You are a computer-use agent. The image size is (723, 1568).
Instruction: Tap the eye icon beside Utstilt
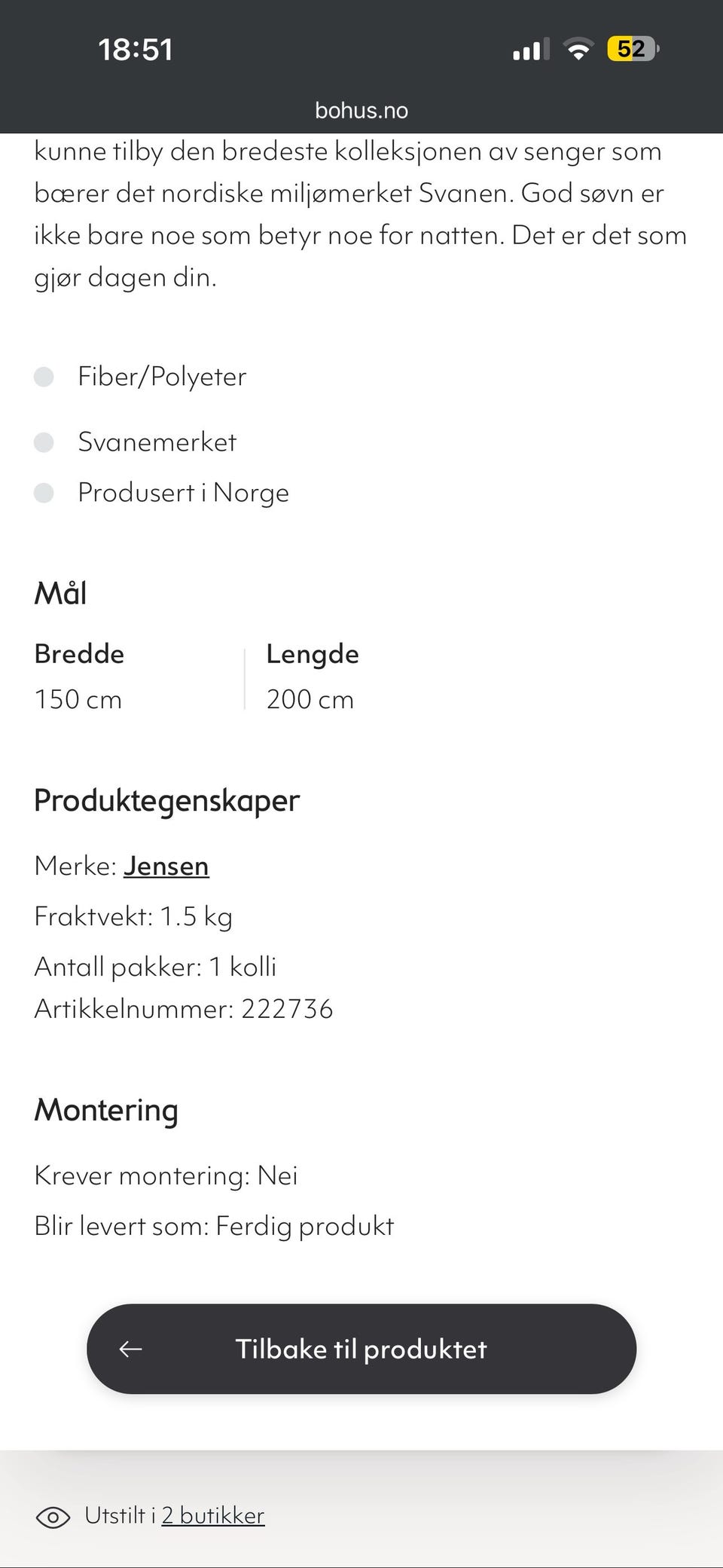53,1517
